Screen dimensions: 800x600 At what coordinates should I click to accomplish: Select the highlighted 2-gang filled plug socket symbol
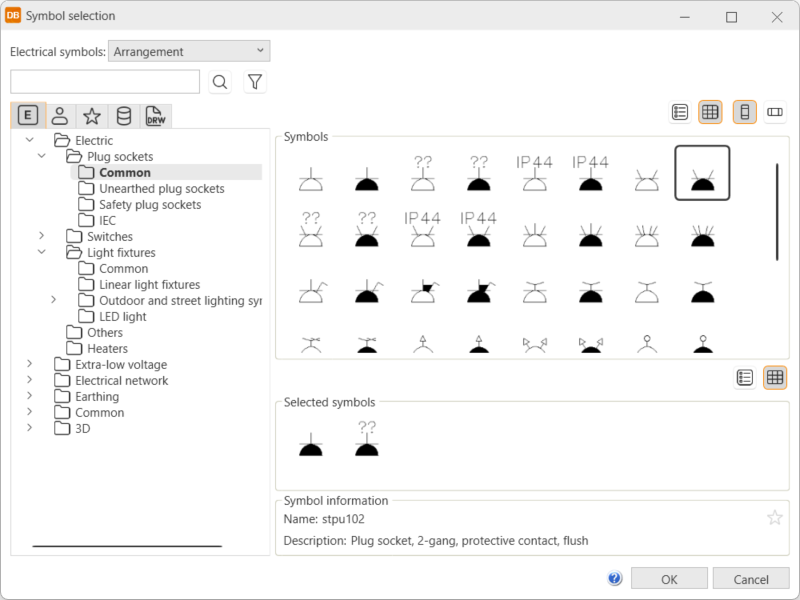coord(702,173)
